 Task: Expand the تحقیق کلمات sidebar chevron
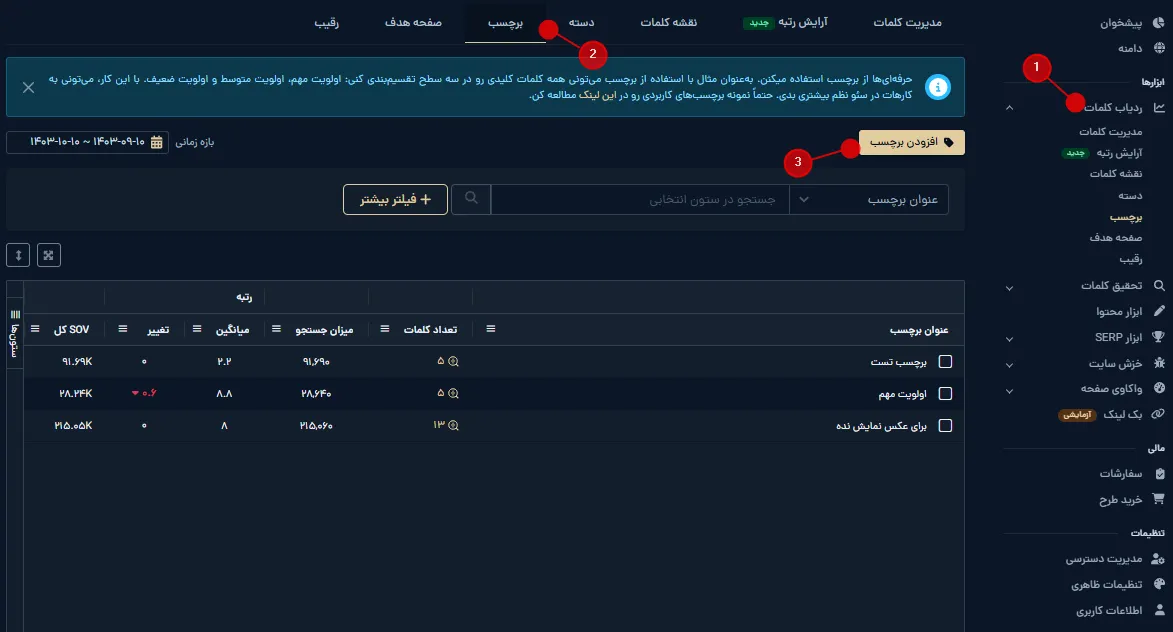click(1009, 288)
